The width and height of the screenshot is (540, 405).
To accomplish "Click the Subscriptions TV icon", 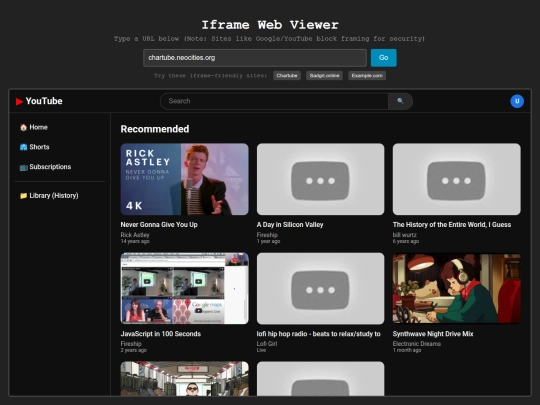I will (23, 167).
